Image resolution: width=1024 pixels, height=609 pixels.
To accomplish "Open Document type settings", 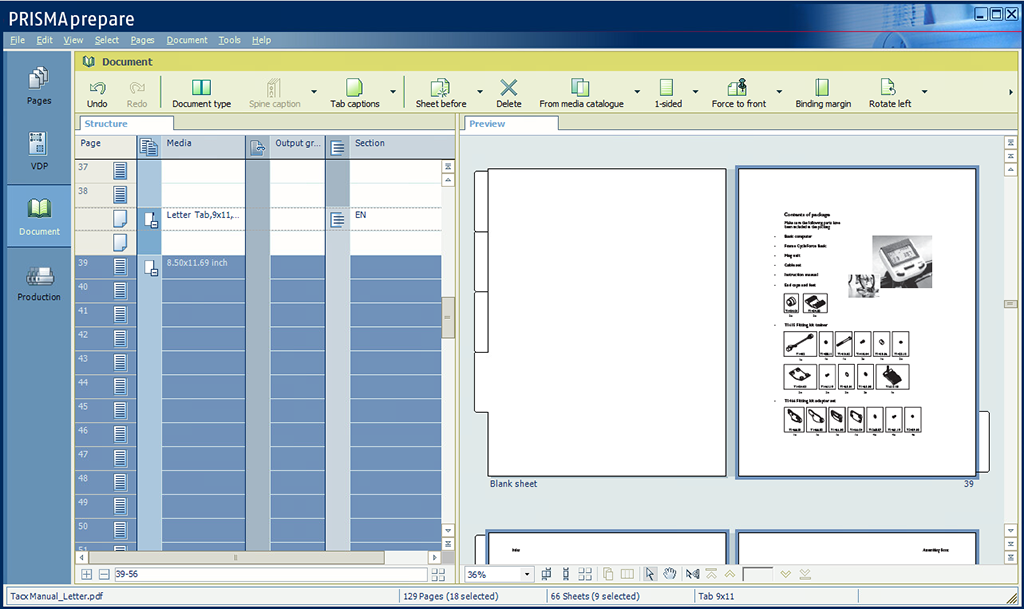I will pyautogui.click(x=201, y=93).
